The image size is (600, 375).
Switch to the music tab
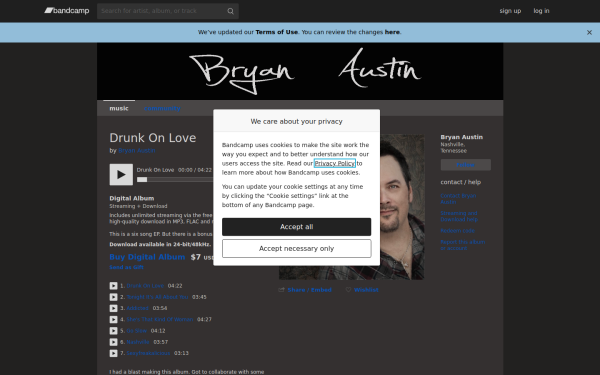pyautogui.click(x=119, y=108)
